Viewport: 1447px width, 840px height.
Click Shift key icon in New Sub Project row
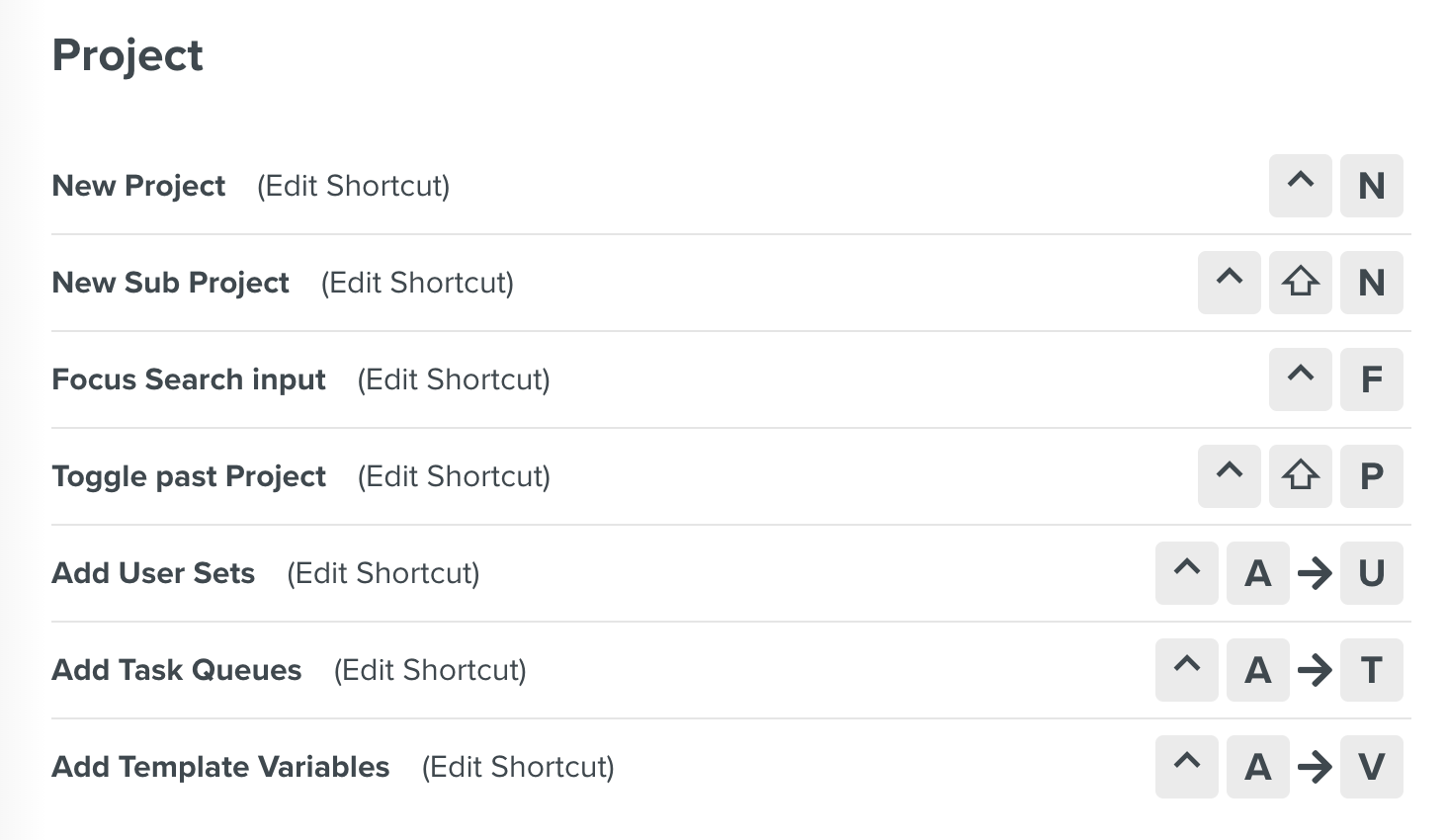1300,283
